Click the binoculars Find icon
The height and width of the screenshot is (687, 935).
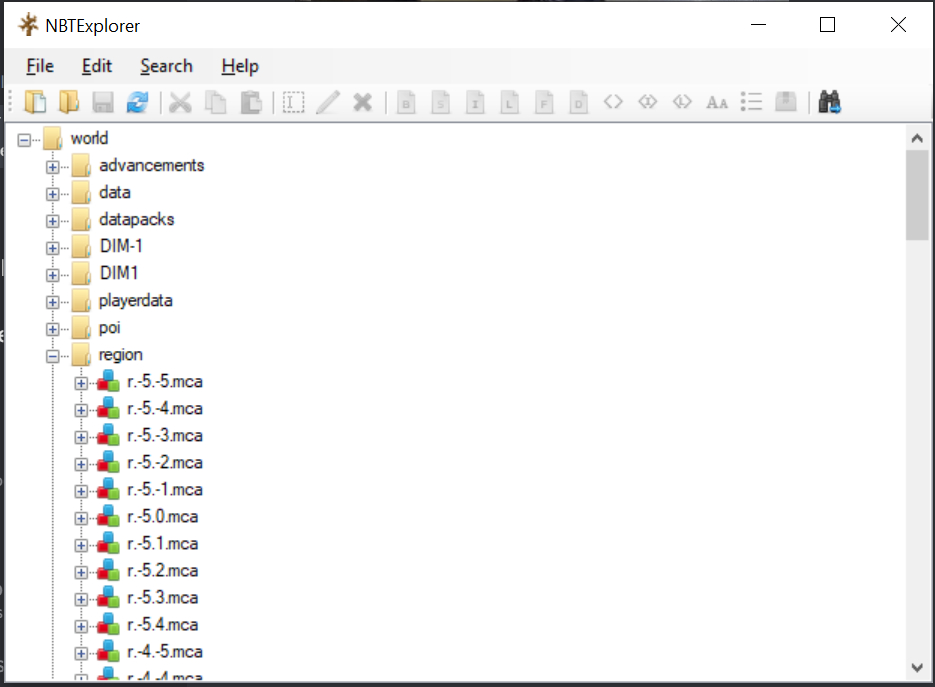829,102
